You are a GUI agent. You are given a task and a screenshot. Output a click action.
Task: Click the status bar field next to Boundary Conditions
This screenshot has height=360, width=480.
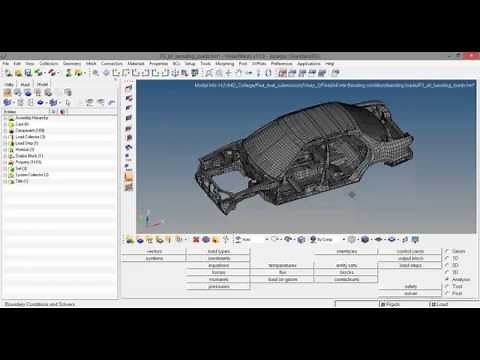click(357, 304)
